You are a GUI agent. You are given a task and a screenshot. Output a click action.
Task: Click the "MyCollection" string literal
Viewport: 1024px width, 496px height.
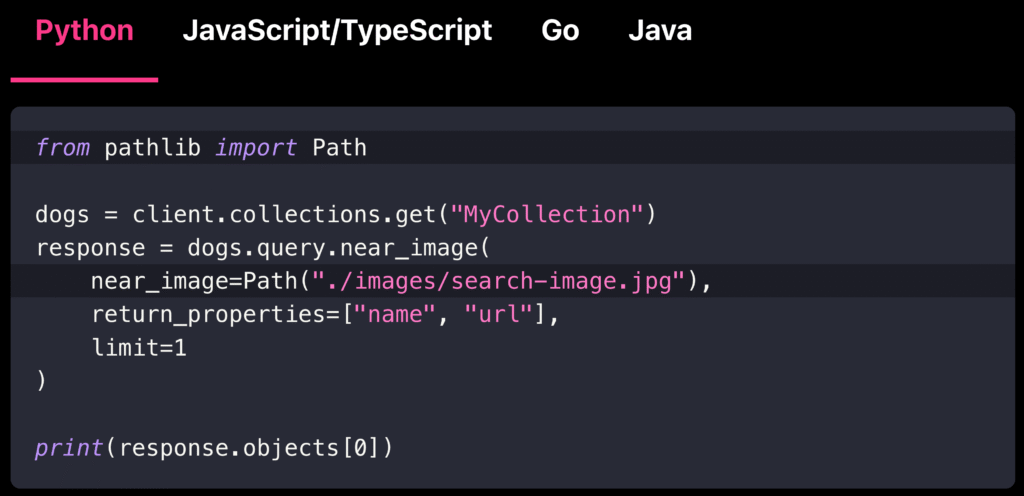(545, 214)
